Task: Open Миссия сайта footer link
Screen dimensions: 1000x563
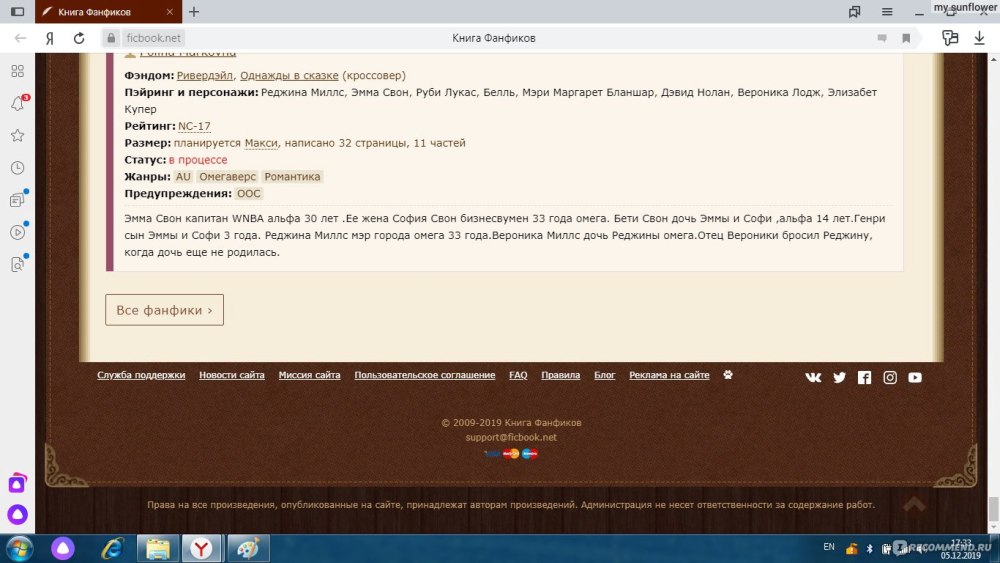Action: pyautogui.click(x=309, y=375)
